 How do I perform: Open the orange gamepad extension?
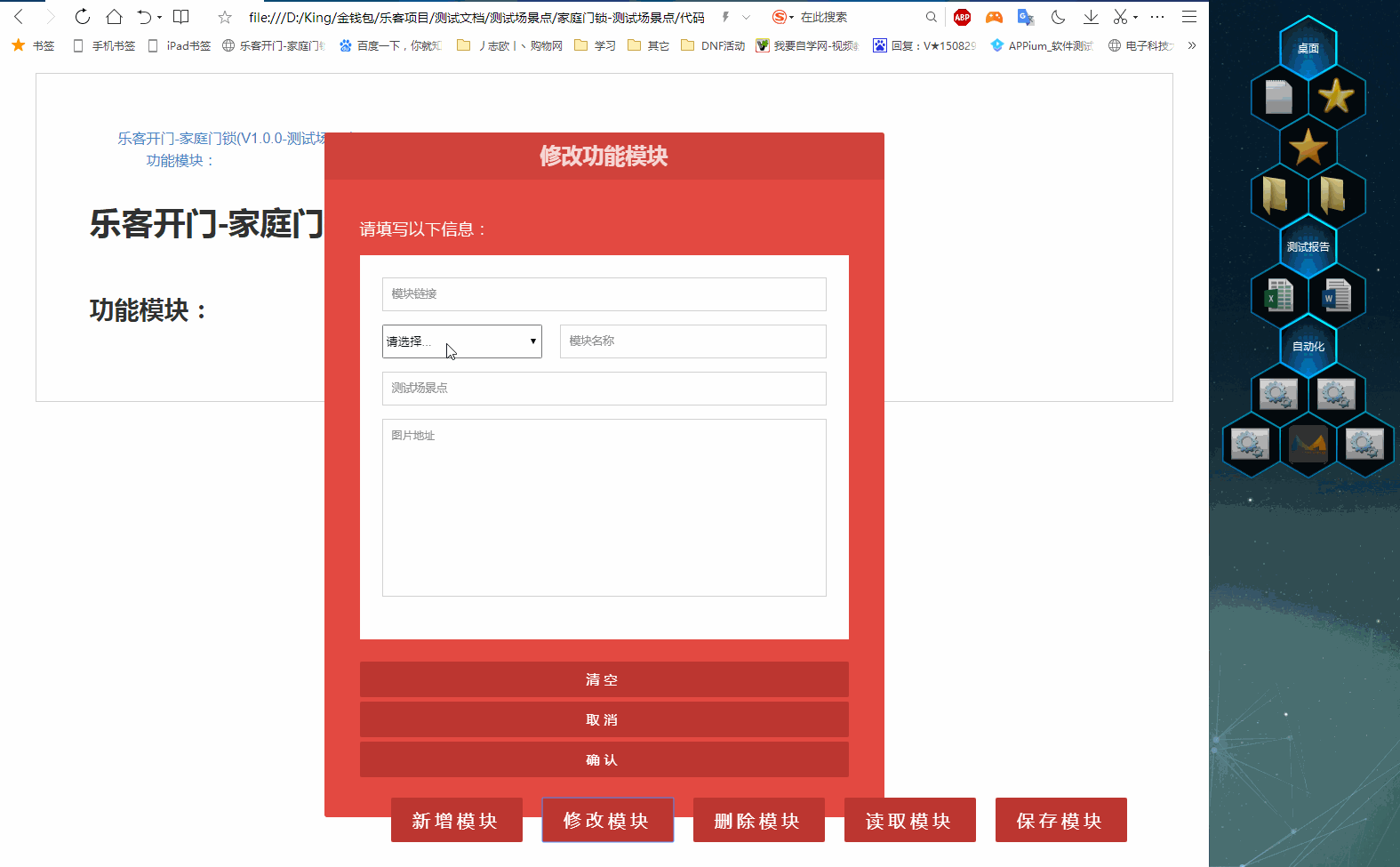(994, 17)
